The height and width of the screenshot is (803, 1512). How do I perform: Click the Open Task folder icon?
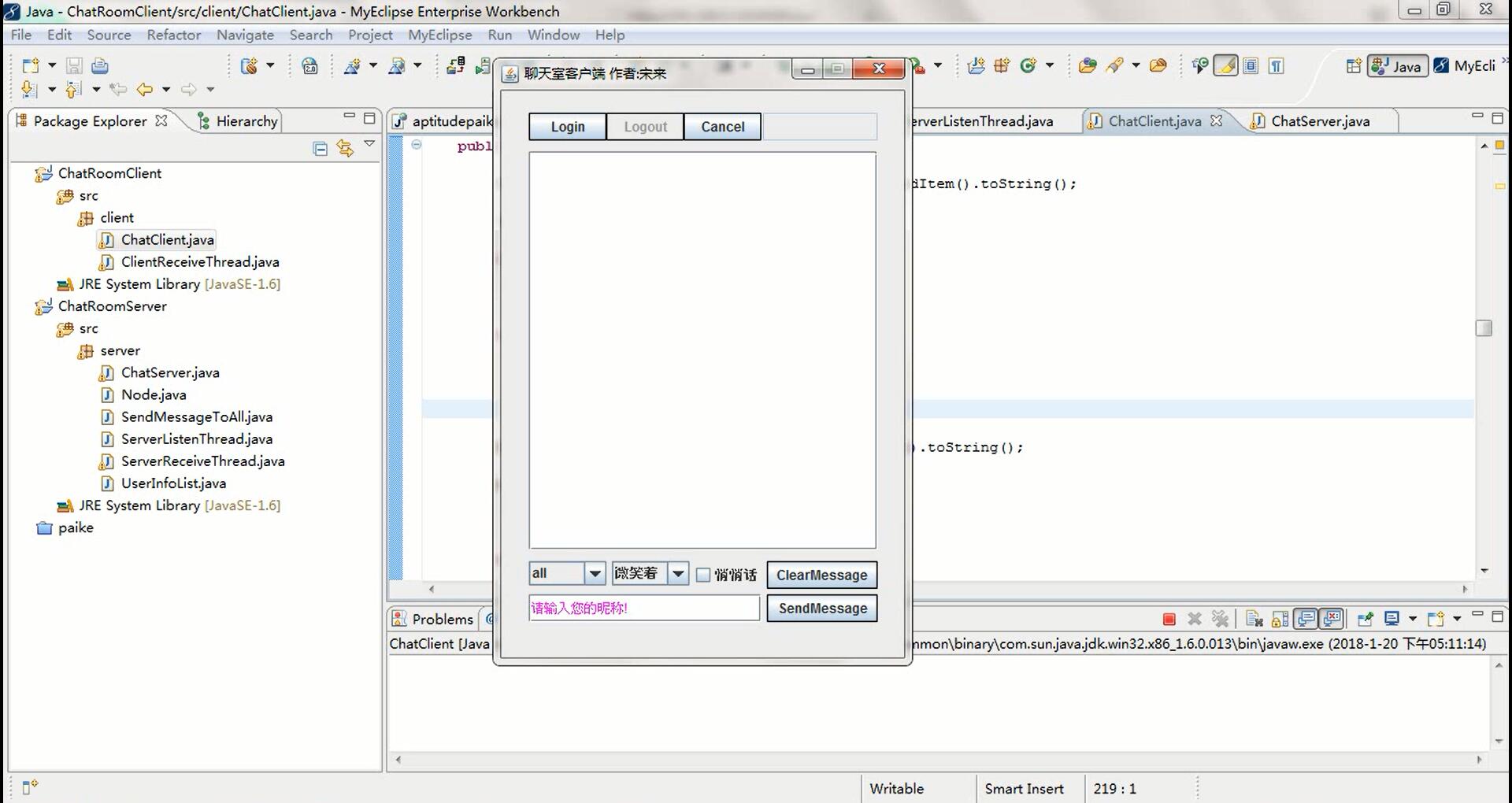click(x=1158, y=66)
